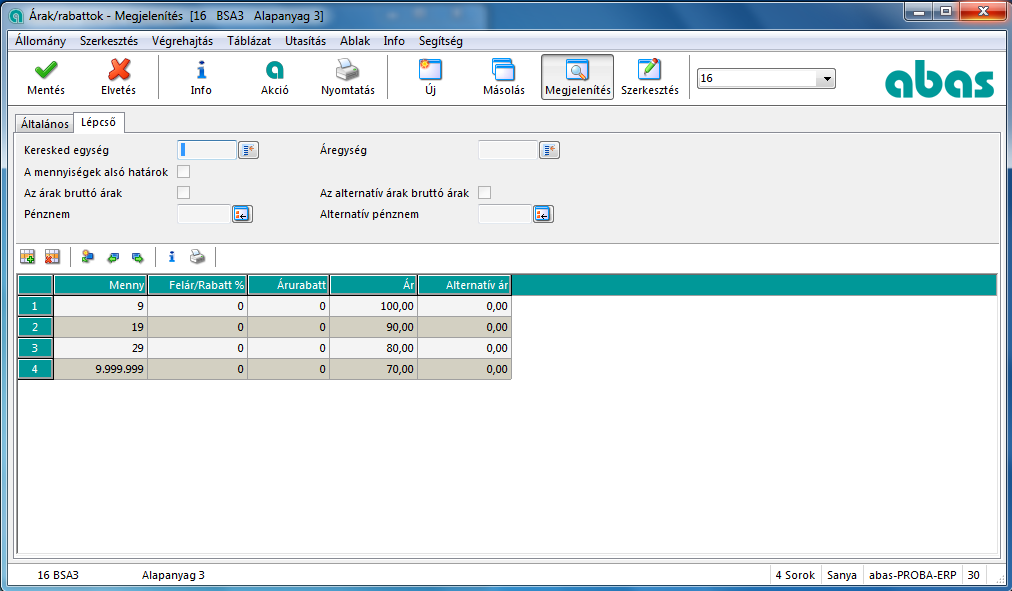
Task: Click the Menny column header
Action: [101, 285]
